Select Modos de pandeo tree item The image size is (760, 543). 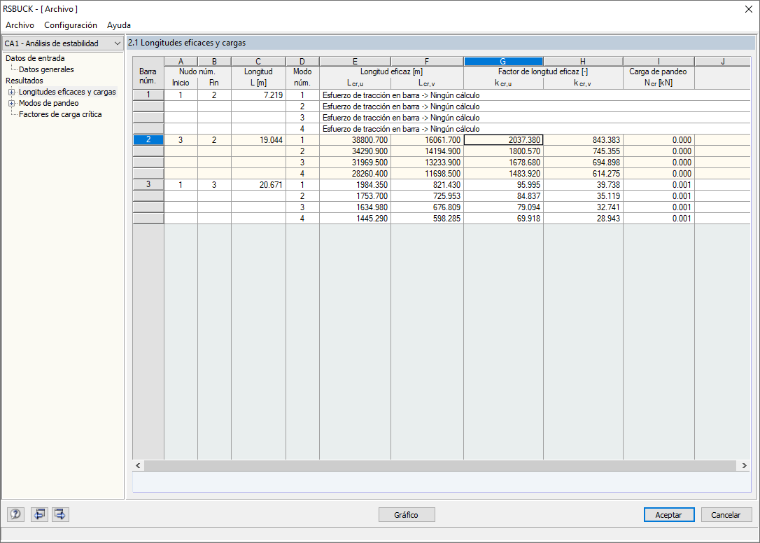(48, 103)
